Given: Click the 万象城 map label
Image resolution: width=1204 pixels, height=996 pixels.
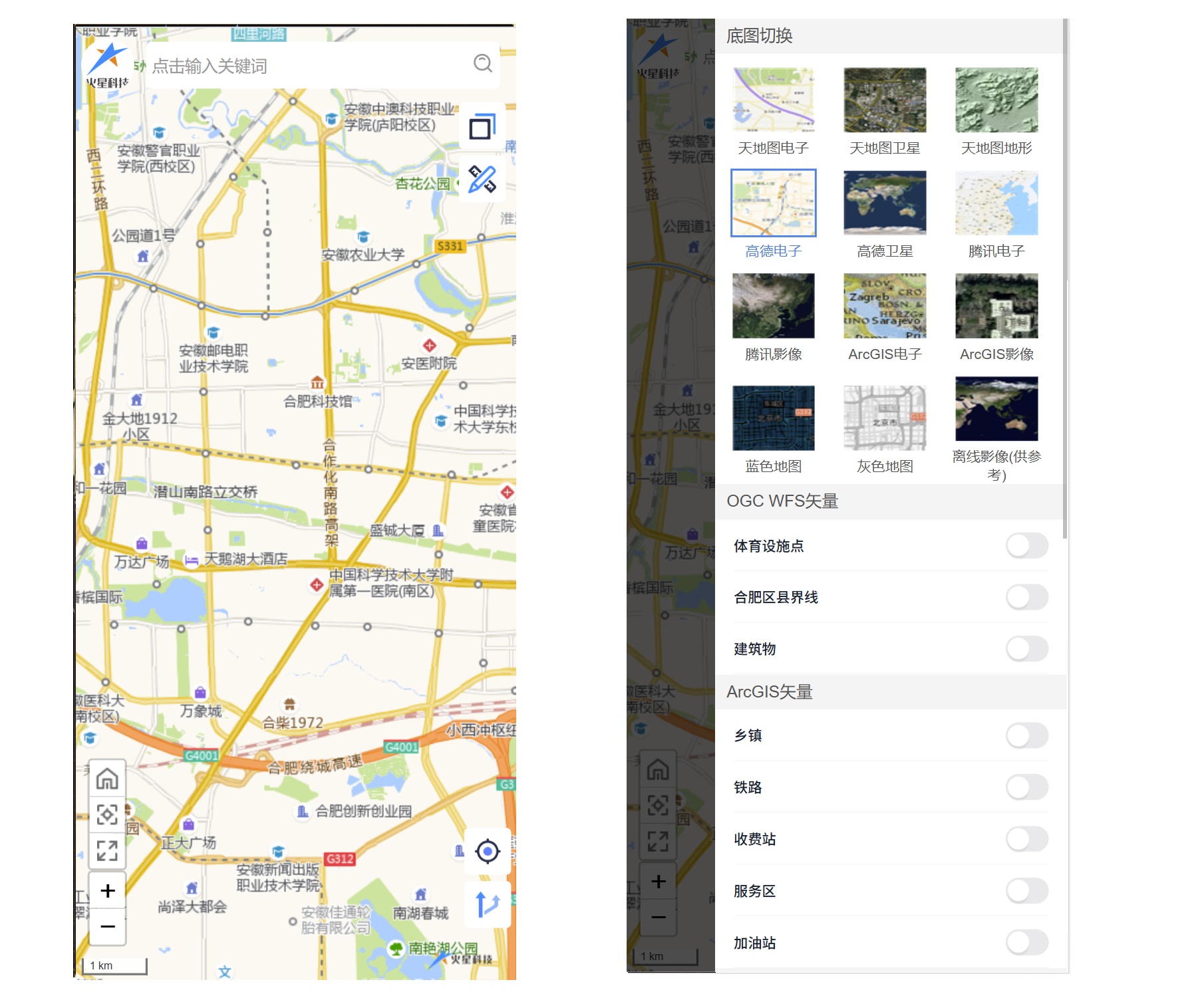Looking at the screenshot, I should 201,711.
